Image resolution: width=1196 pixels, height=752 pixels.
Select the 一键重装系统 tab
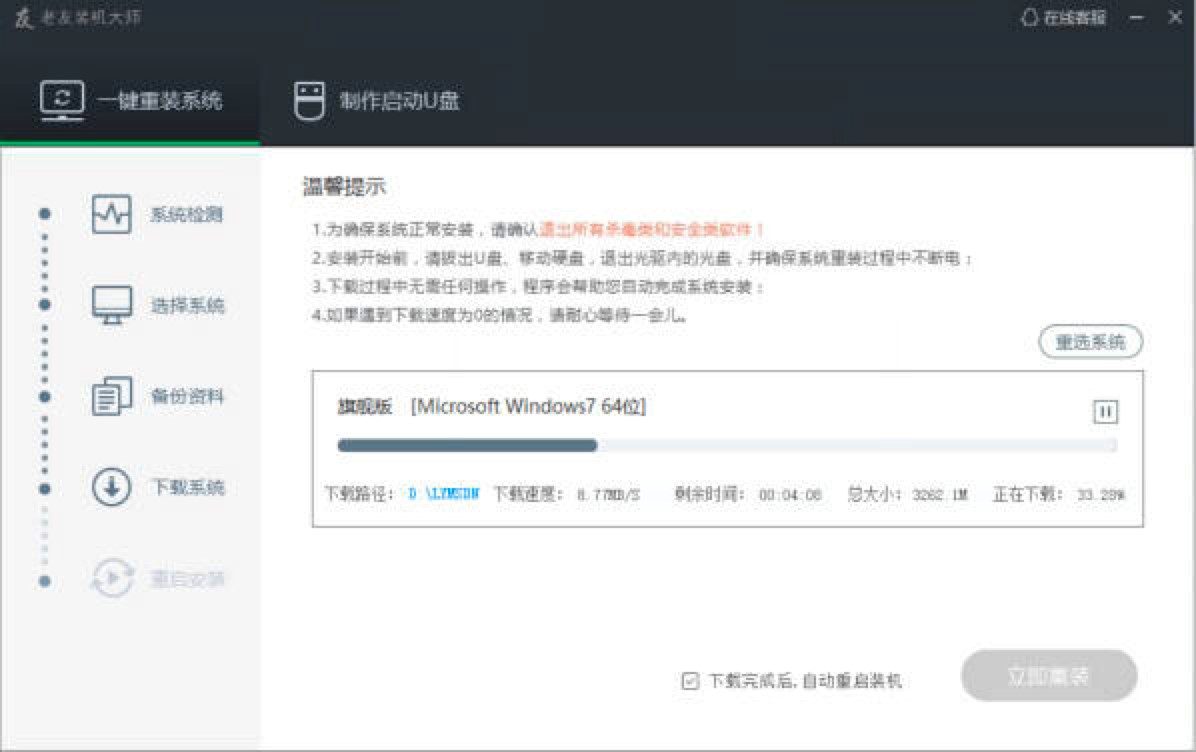click(x=130, y=101)
